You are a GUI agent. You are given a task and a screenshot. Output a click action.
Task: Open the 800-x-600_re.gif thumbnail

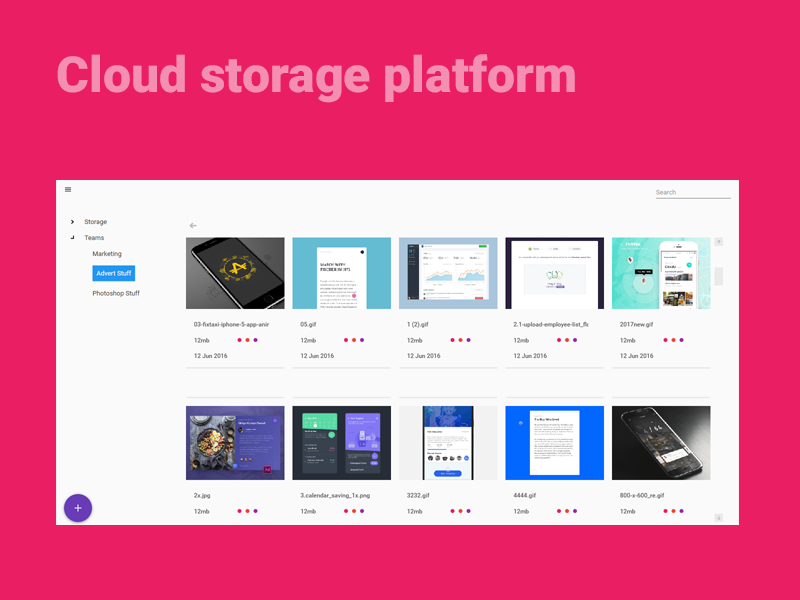pyautogui.click(x=660, y=442)
